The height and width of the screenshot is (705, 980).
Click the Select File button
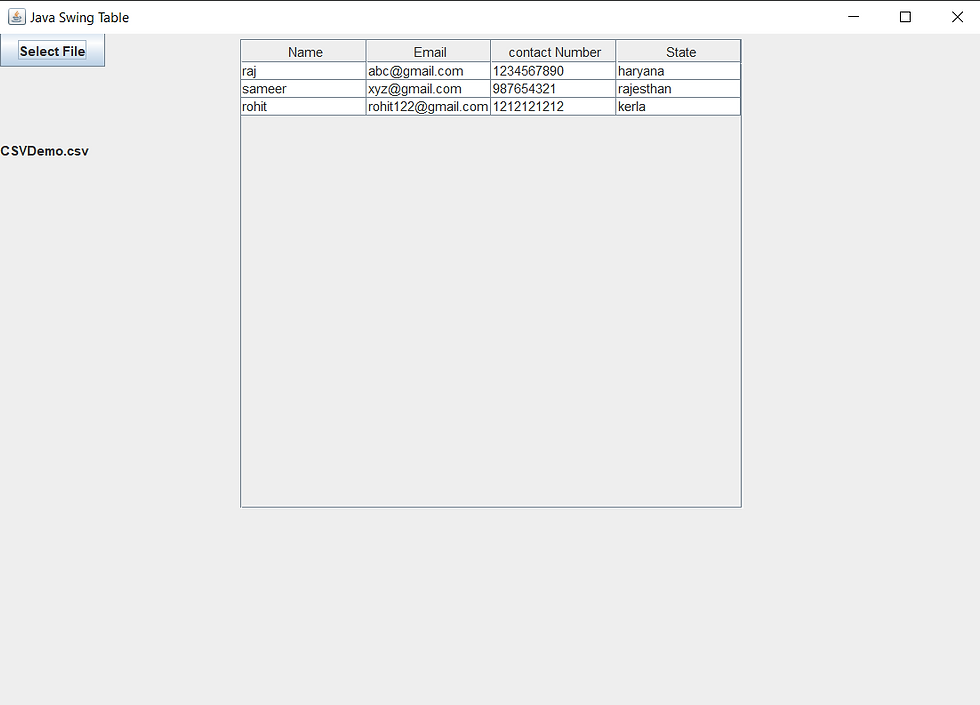(x=52, y=51)
